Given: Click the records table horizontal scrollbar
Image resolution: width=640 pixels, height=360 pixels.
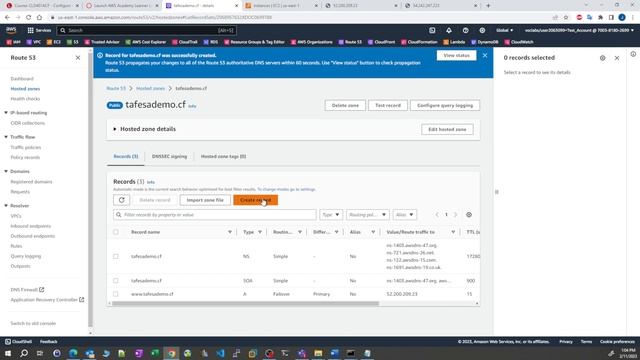Looking at the screenshot, I should [246, 304].
